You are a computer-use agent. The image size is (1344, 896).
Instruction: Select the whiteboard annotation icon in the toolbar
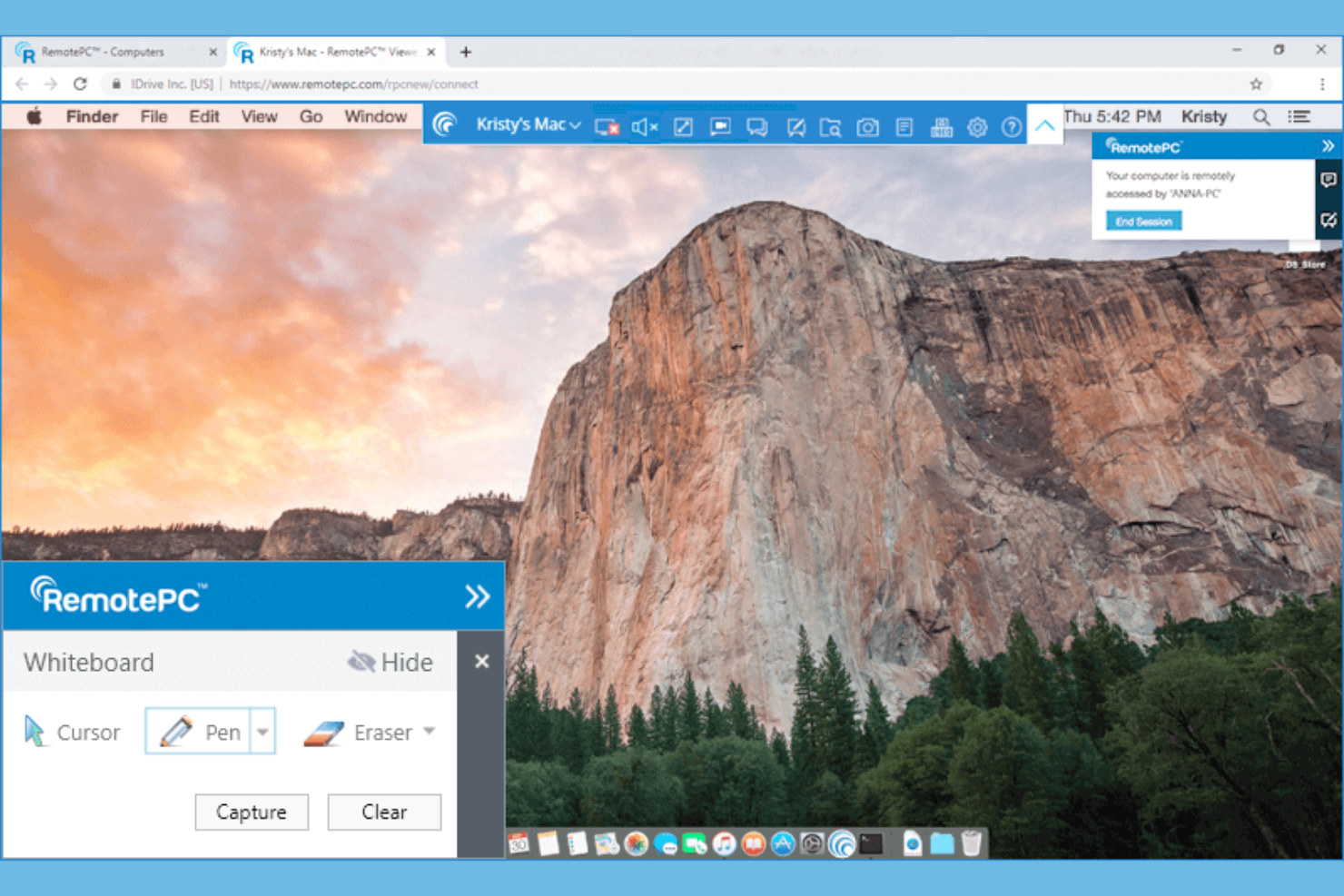coord(796,127)
